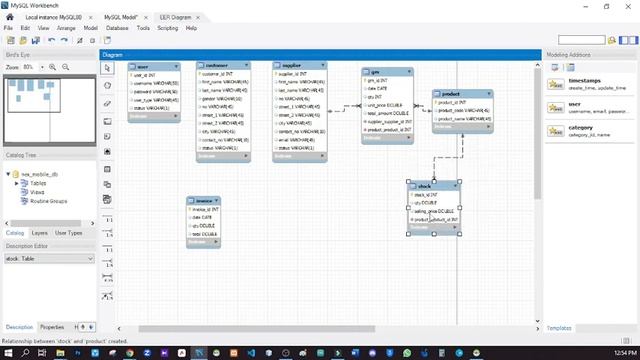The width and height of the screenshot is (640, 360).
Task: Select the text note tool
Action: click(x=107, y=136)
